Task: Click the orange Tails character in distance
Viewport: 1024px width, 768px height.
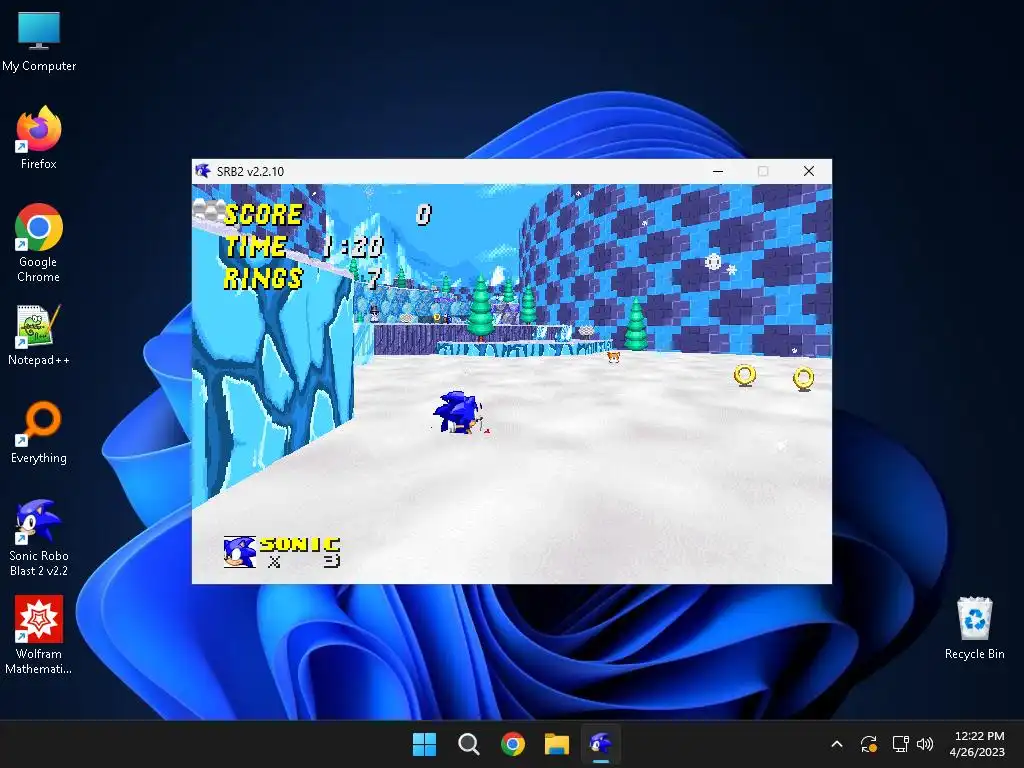Action: tap(613, 357)
